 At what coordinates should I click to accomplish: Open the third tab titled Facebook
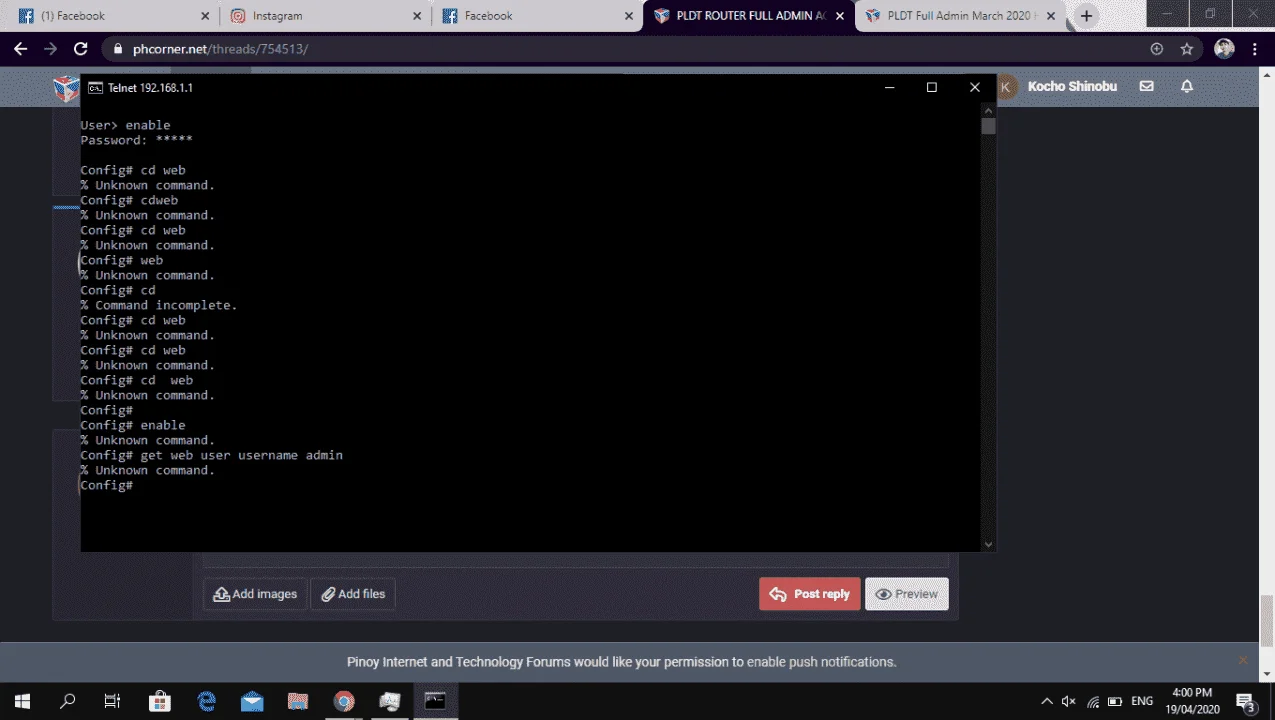[x=538, y=16]
